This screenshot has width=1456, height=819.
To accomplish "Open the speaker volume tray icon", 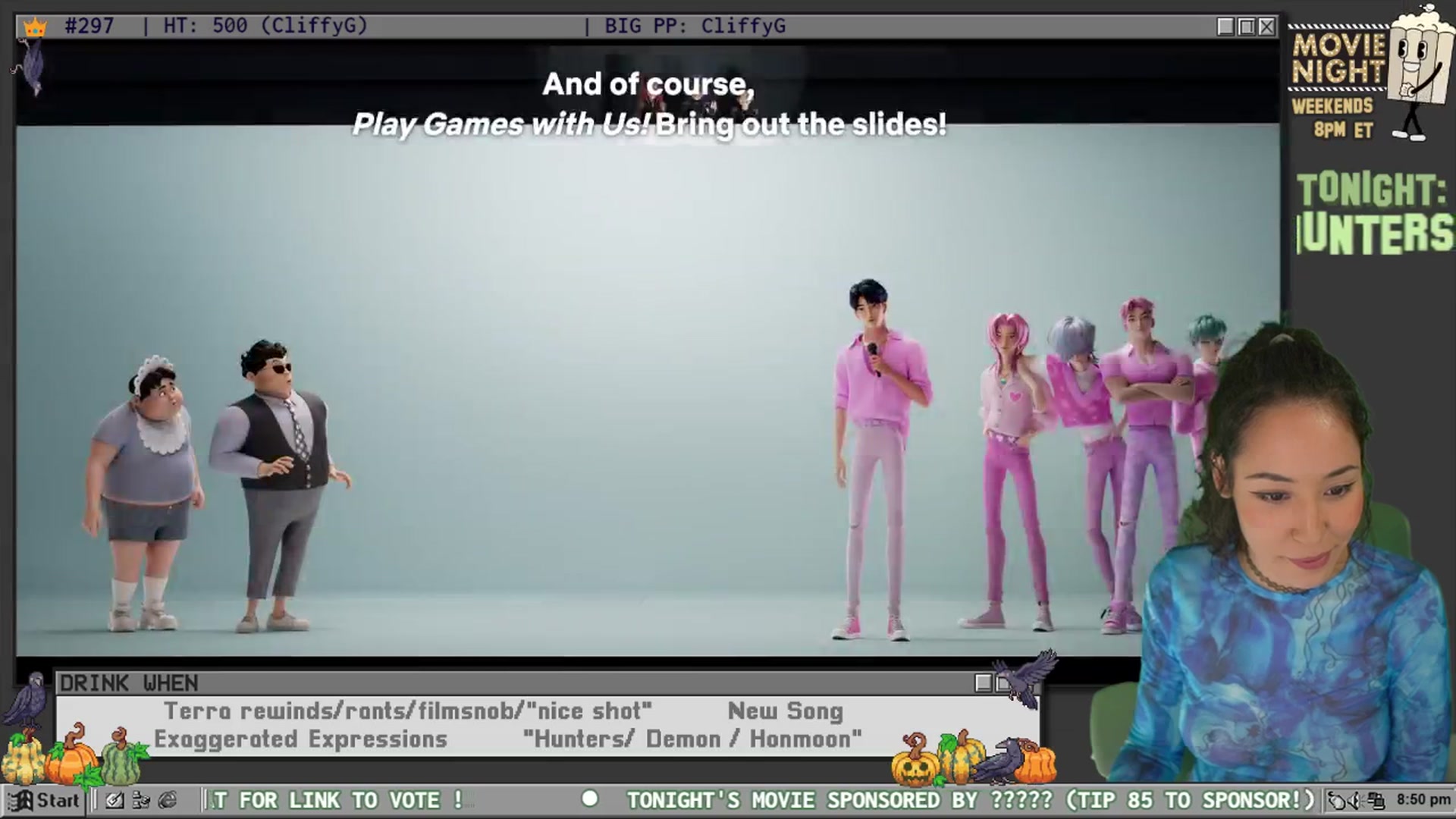I will (1356, 800).
